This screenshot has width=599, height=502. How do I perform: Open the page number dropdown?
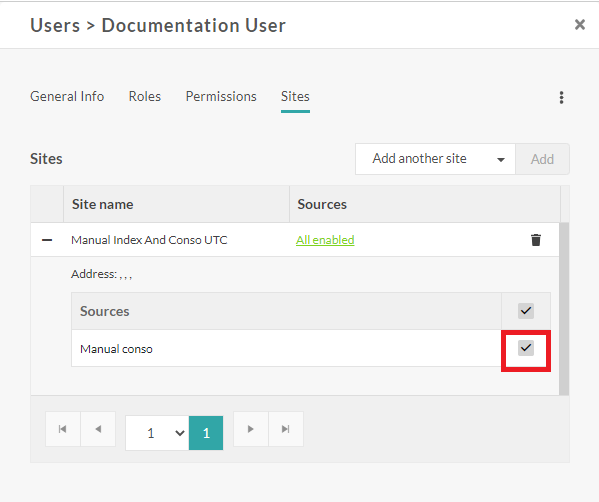pyautogui.click(x=157, y=433)
